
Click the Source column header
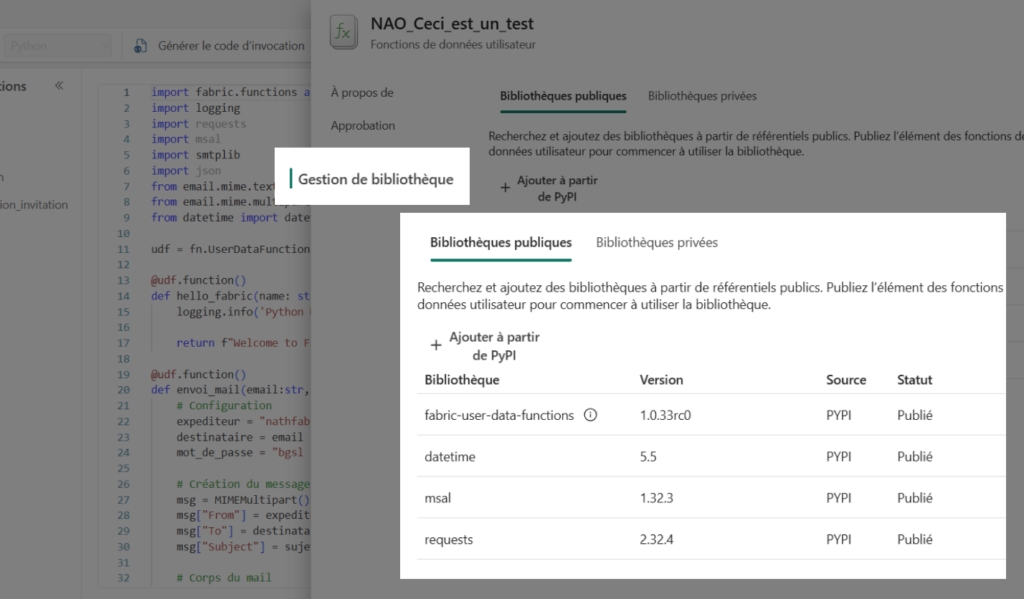[845, 380]
